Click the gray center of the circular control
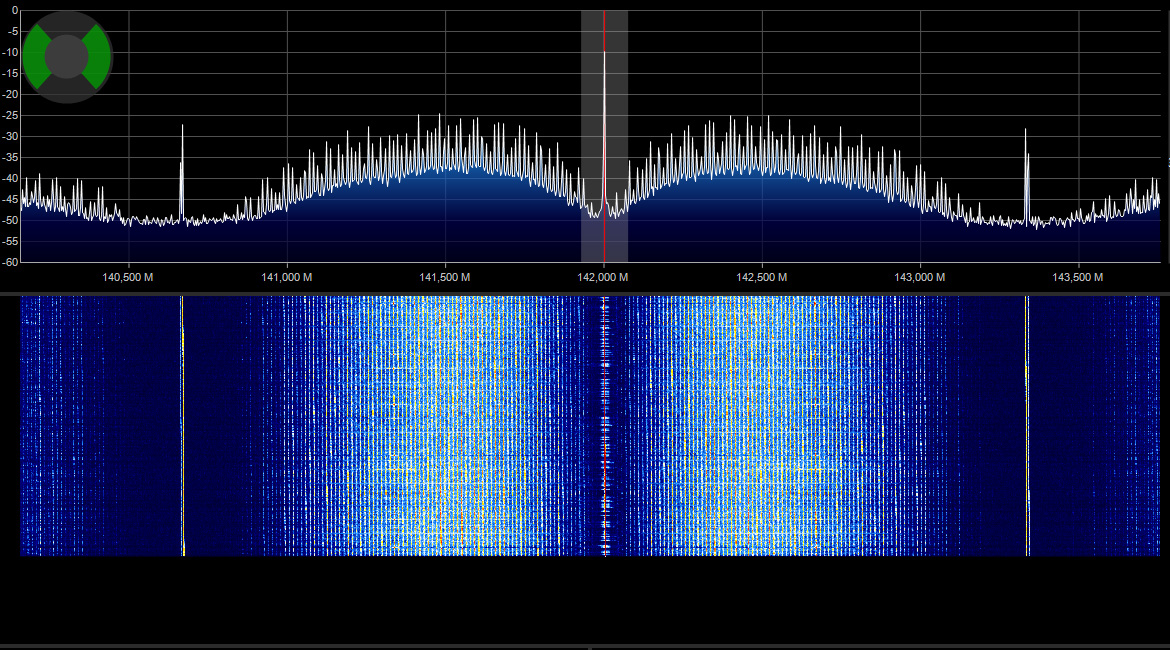This screenshot has height=650, width=1170. coord(67,57)
